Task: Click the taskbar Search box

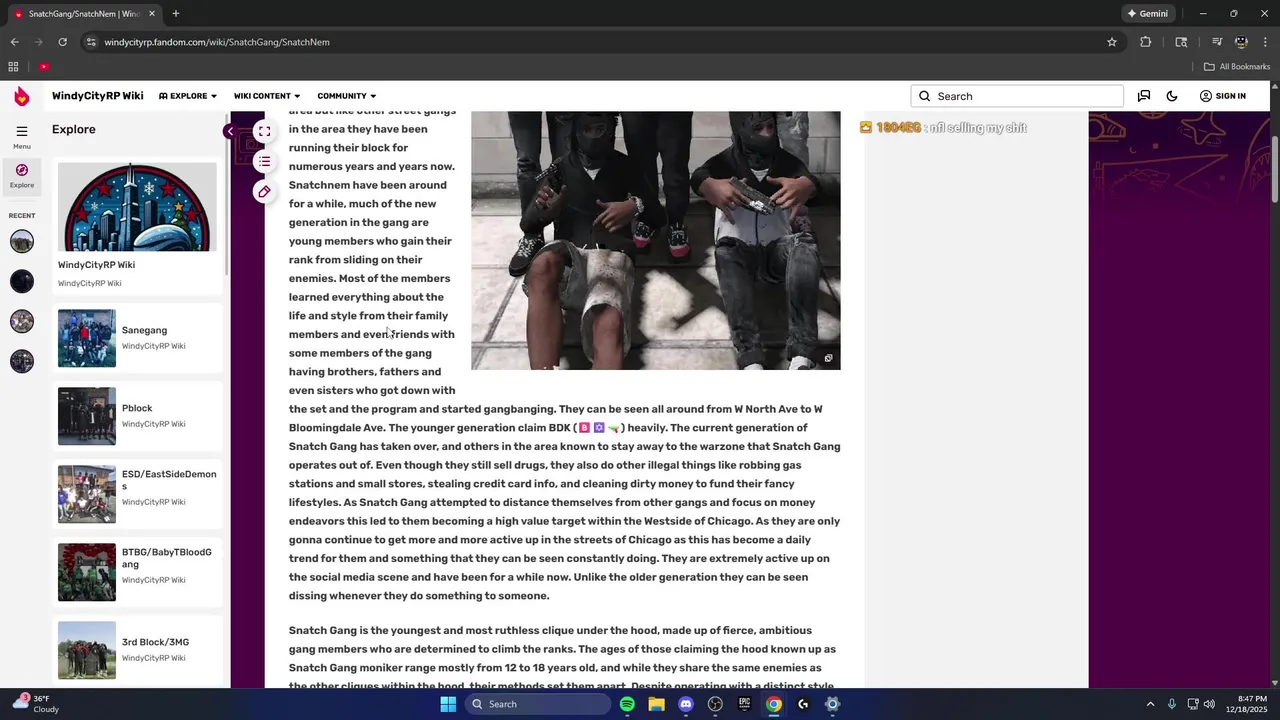Action: pos(538,704)
